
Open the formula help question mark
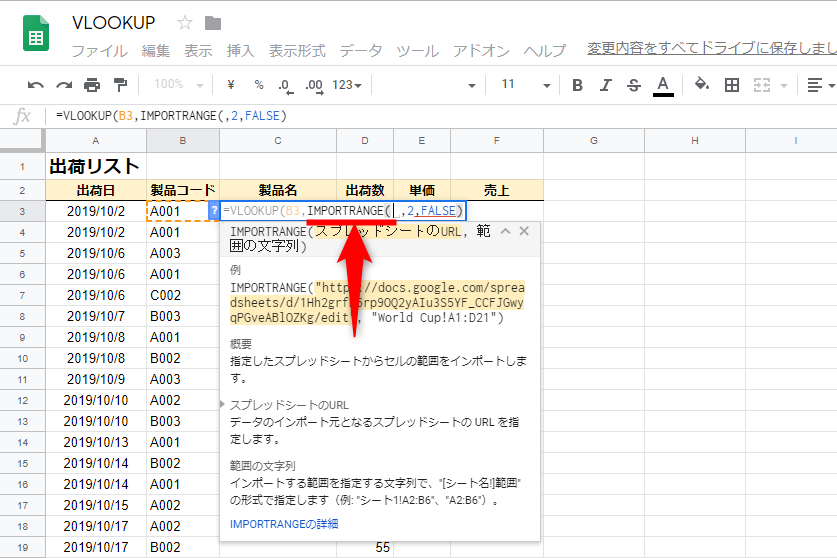click(x=214, y=211)
